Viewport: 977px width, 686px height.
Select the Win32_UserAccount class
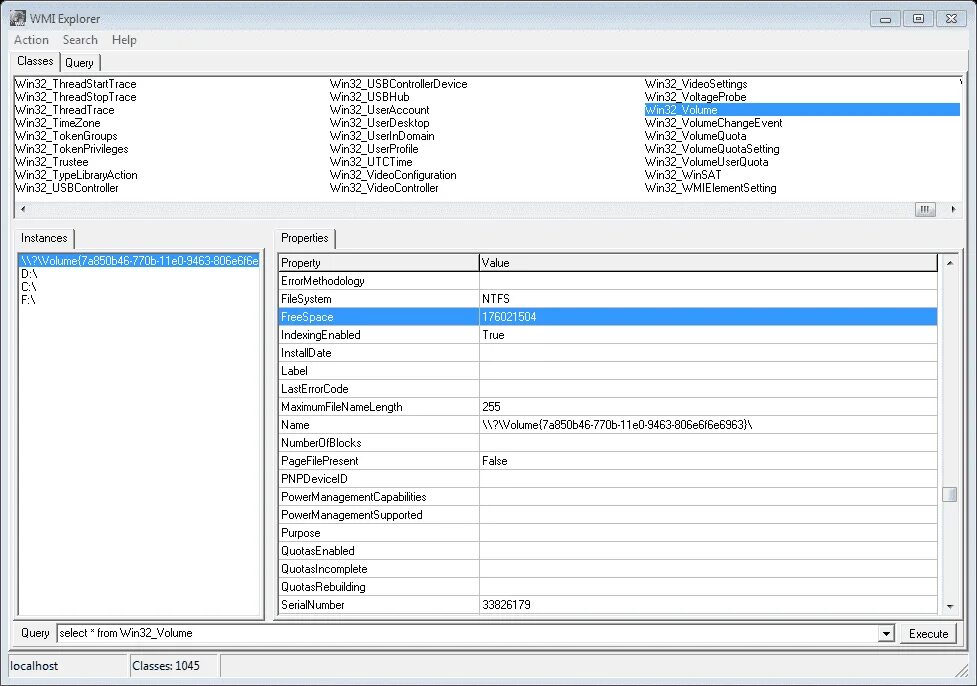(379, 110)
